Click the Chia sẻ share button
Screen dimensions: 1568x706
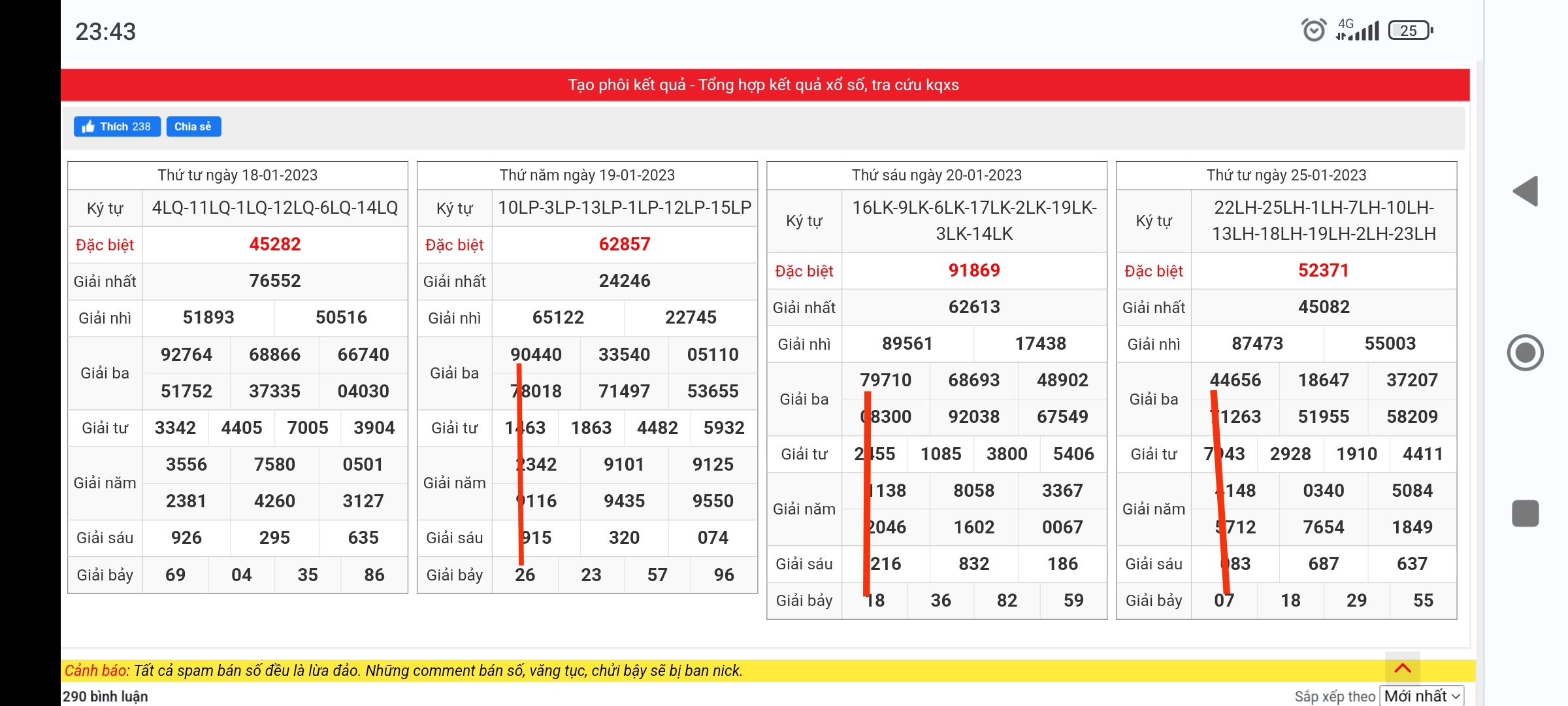tap(193, 127)
